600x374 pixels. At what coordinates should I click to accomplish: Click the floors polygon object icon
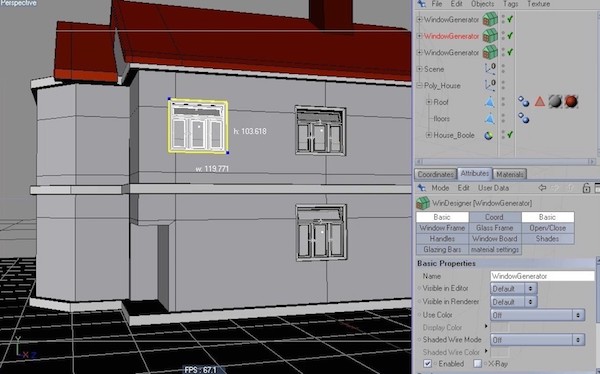[489, 119]
